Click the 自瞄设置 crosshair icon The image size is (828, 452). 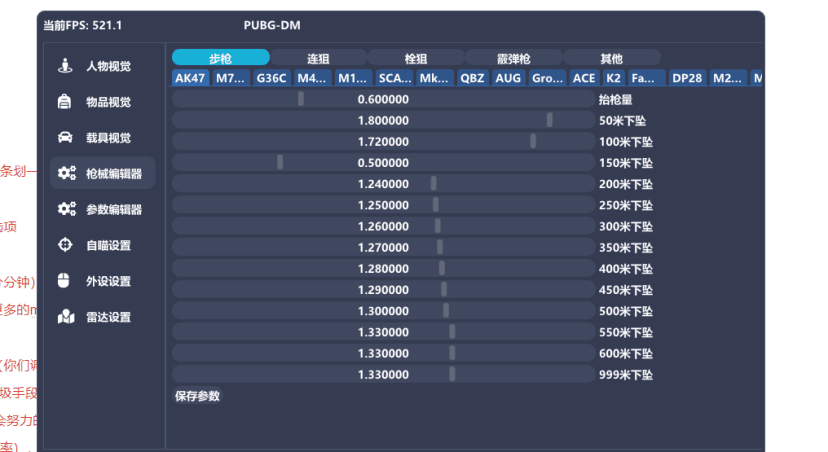click(65, 245)
